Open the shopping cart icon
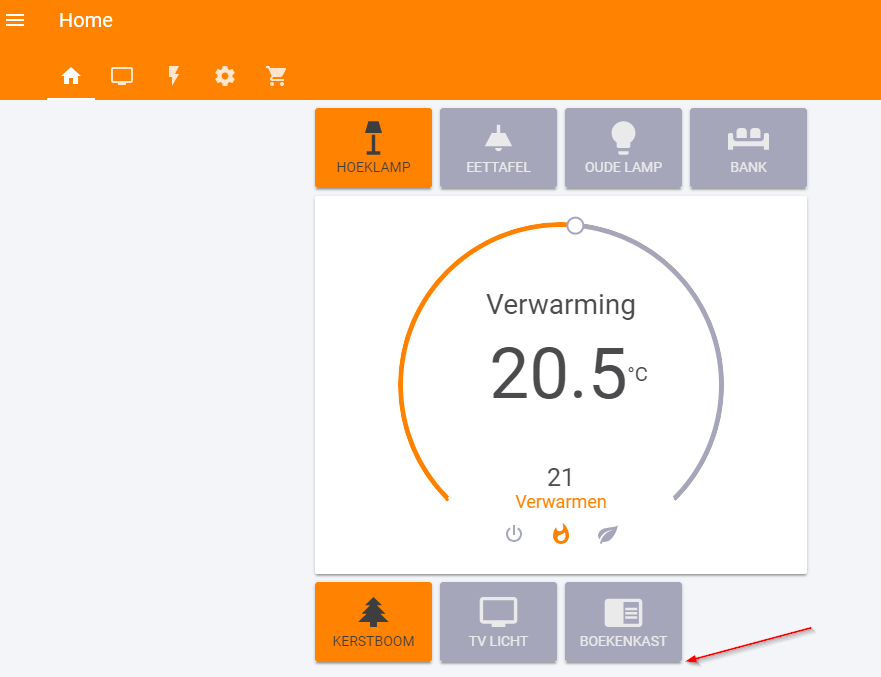 [x=277, y=75]
